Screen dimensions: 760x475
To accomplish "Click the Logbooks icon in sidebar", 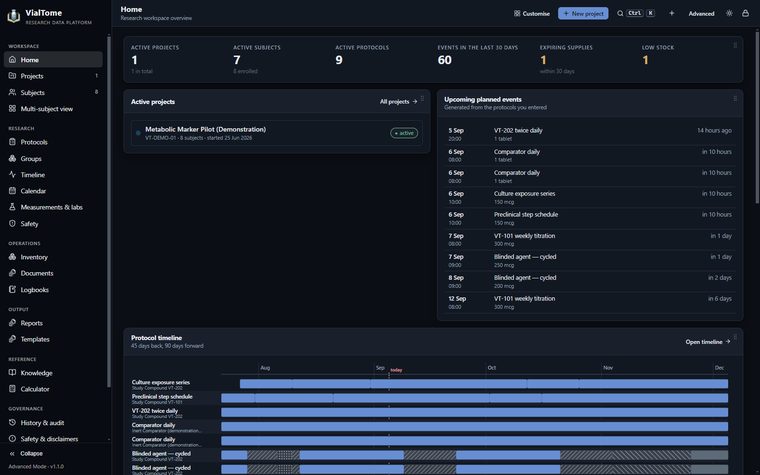I will click(x=13, y=289).
